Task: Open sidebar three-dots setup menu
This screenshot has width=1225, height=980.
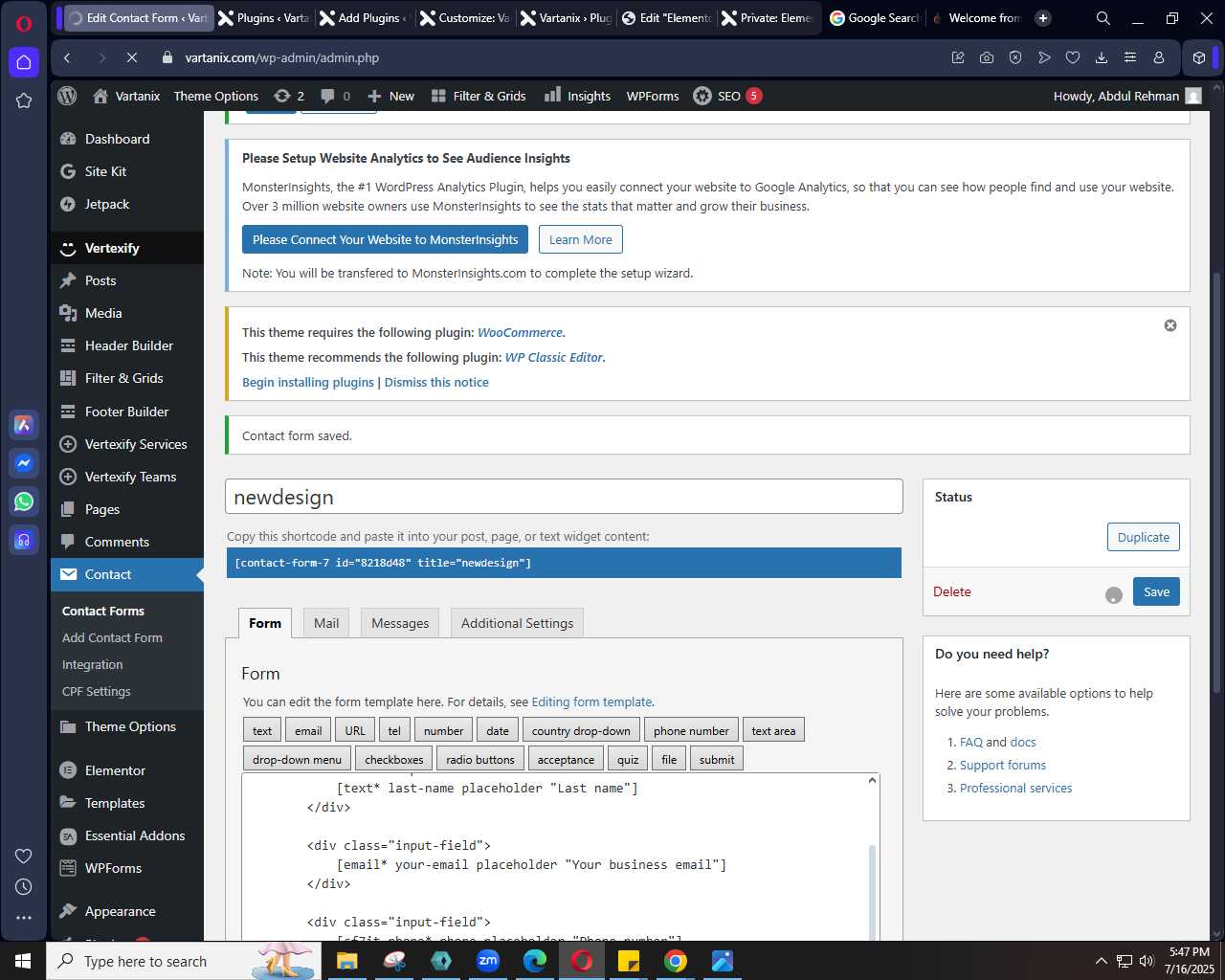Action: click(24, 918)
